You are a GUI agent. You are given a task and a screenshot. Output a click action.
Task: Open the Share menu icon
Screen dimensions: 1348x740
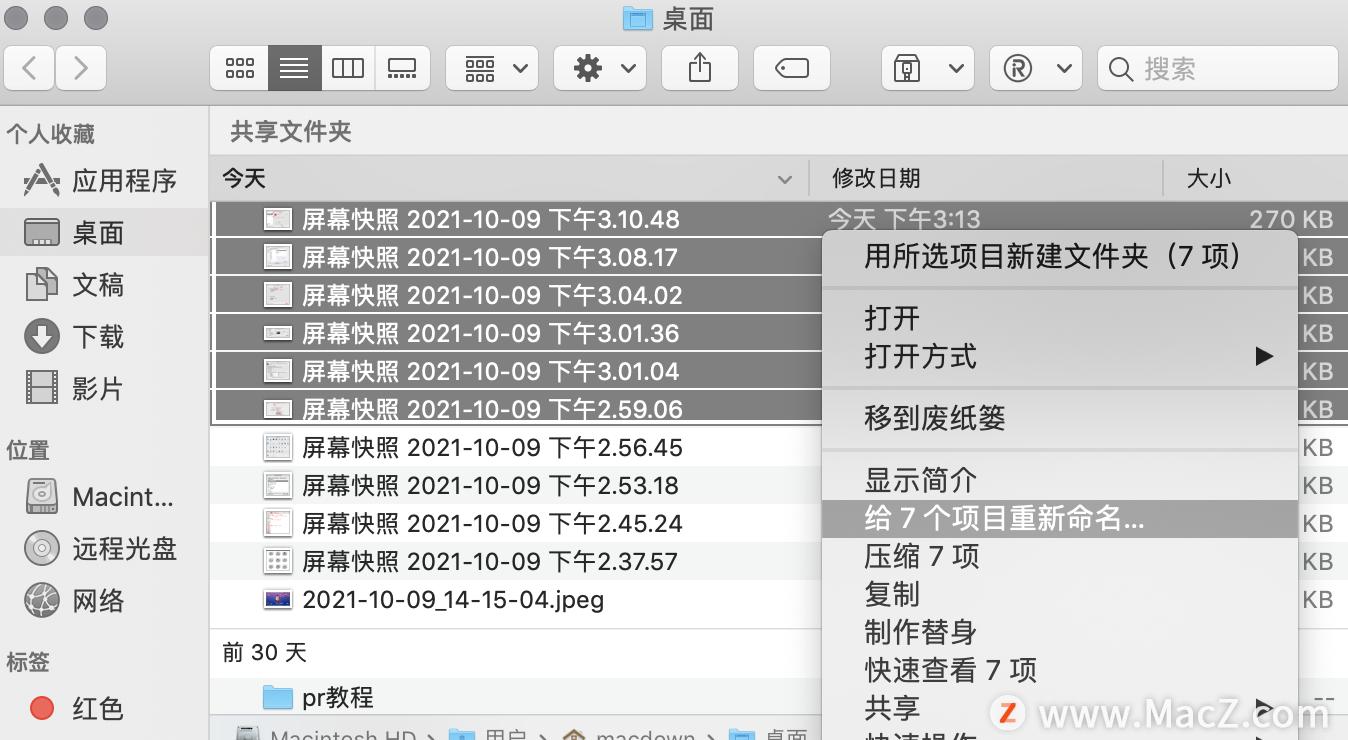[699, 68]
